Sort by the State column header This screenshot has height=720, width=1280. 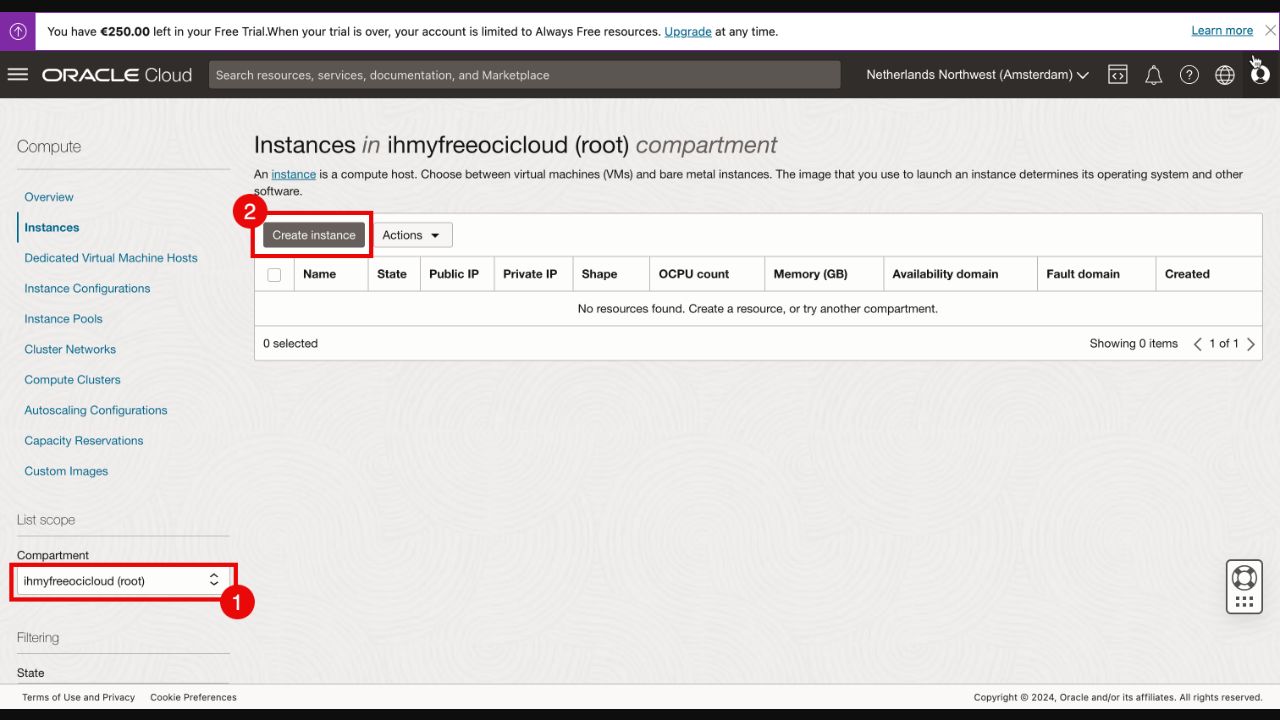point(392,274)
